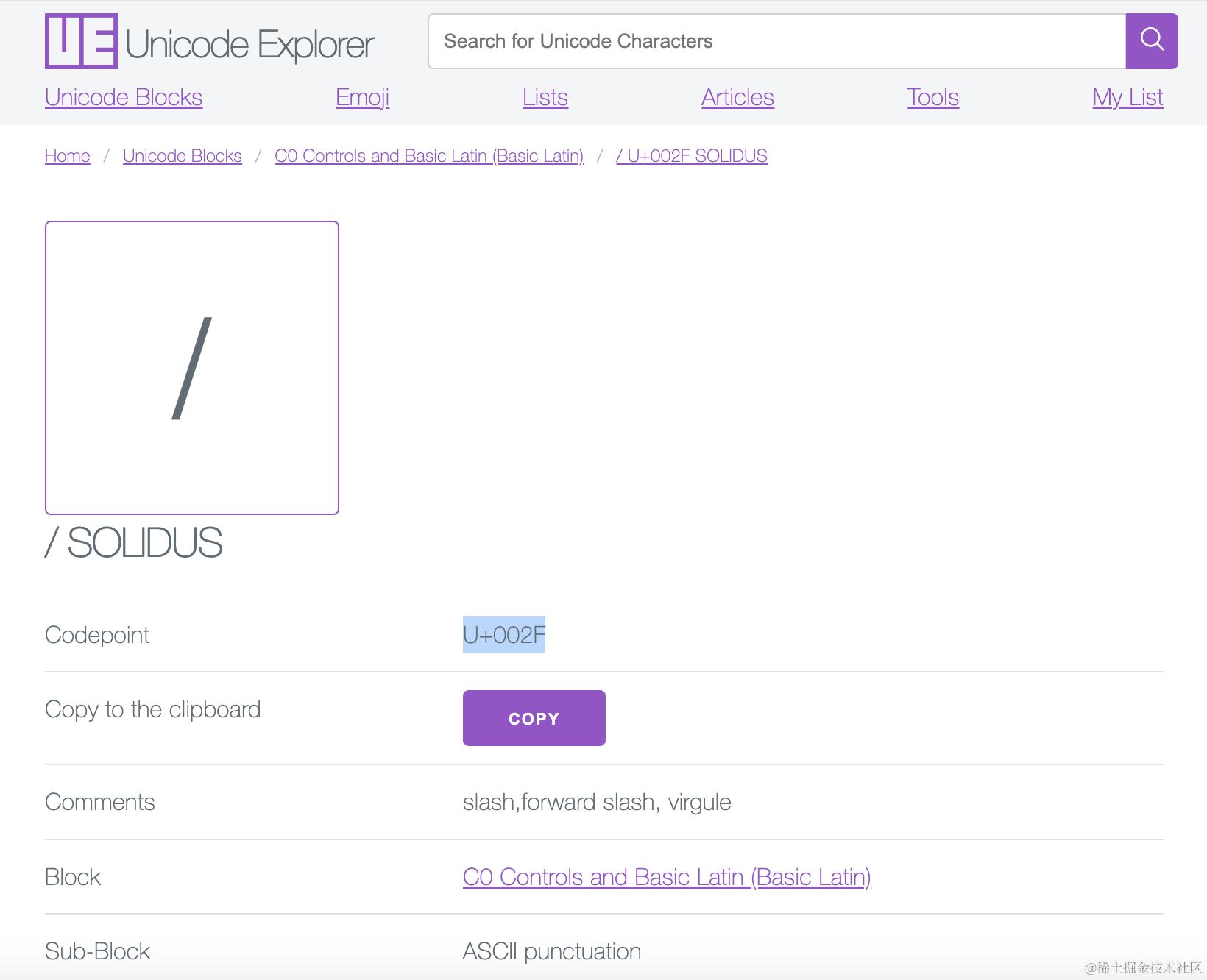Open the Tools navigation link
Screen dimensions: 1207x980
click(x=933, y=97)
